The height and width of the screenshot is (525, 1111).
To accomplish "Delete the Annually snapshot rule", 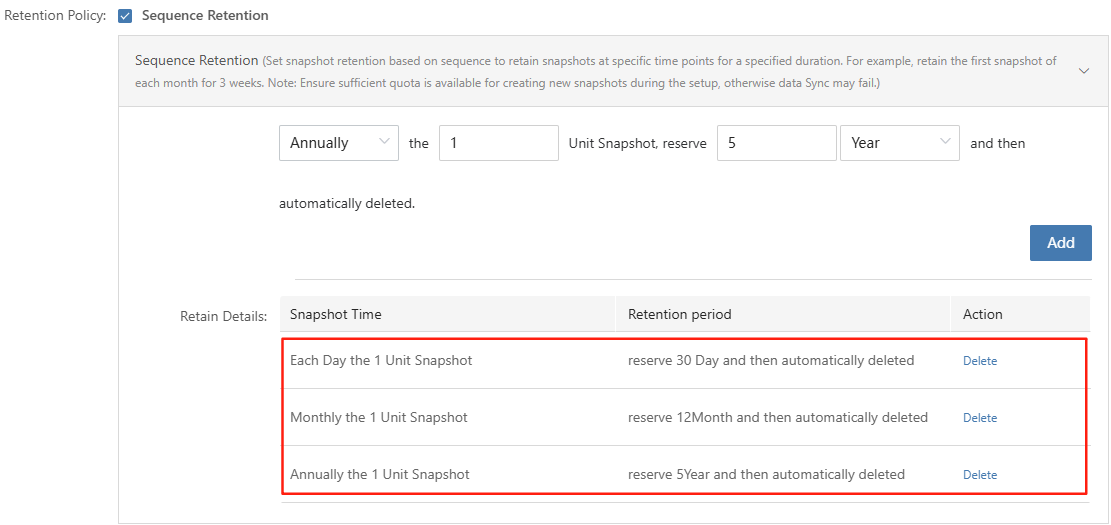I will coord(979,475).
